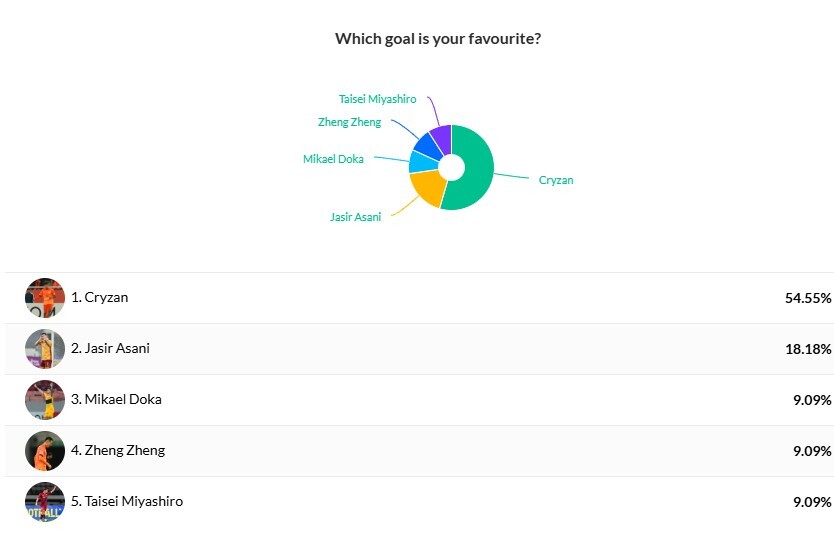Click Mikael Doka's player avatar
This screenshot has height=544, width=834.
point(45,400)
